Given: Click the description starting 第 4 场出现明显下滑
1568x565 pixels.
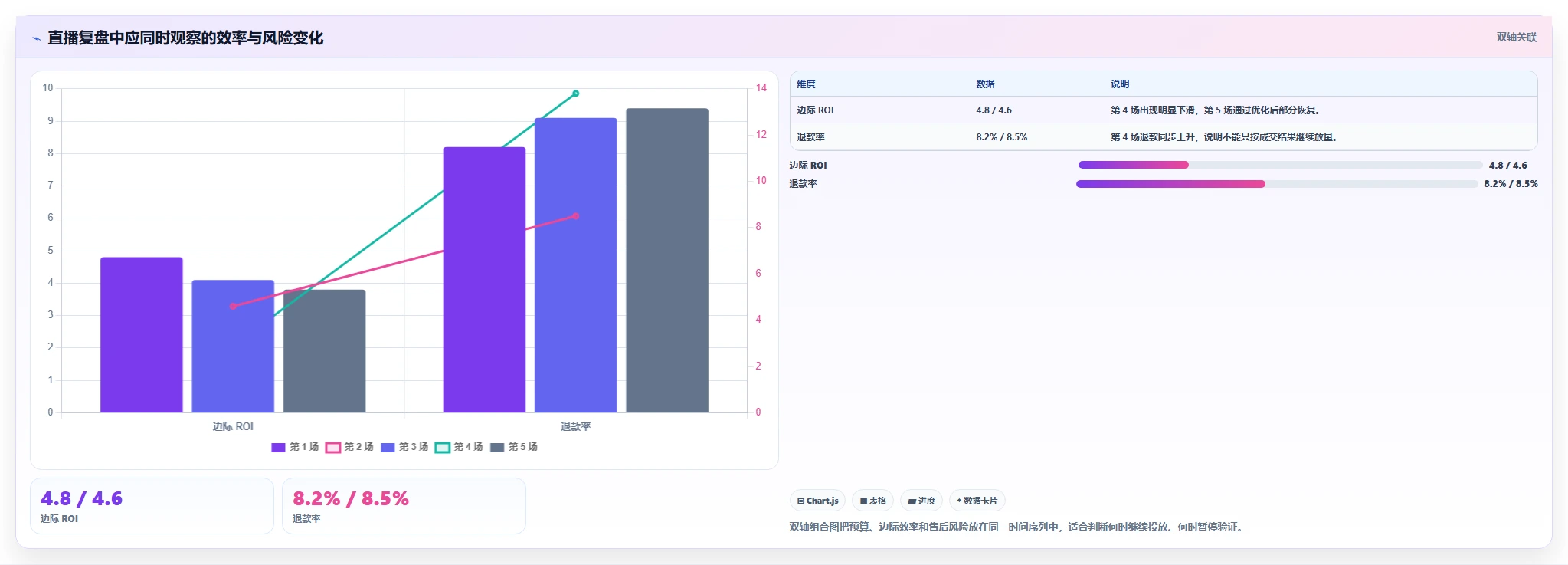Looking at the screenshot, I should coord(1216,110).
